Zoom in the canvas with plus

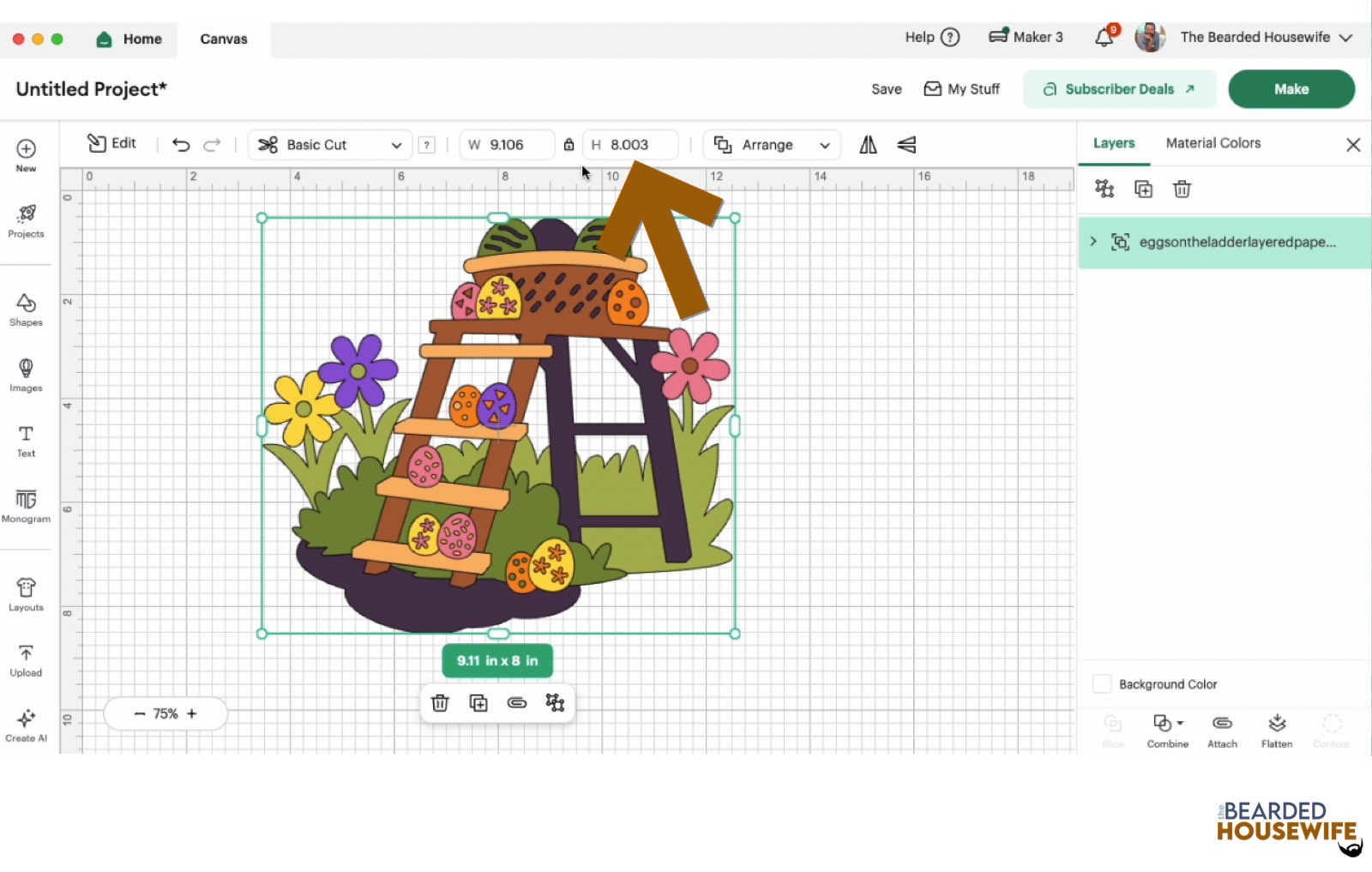coord(192,713)
